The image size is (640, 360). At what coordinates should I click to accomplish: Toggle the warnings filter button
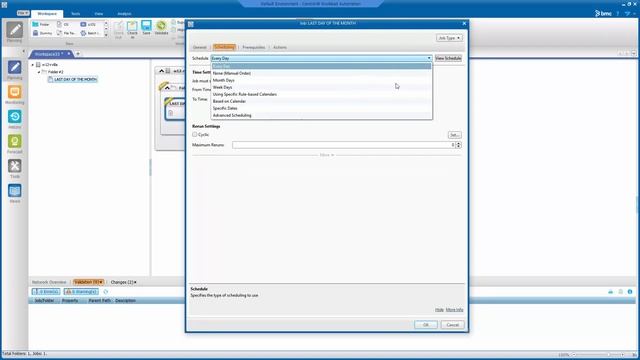click(81, 291)
